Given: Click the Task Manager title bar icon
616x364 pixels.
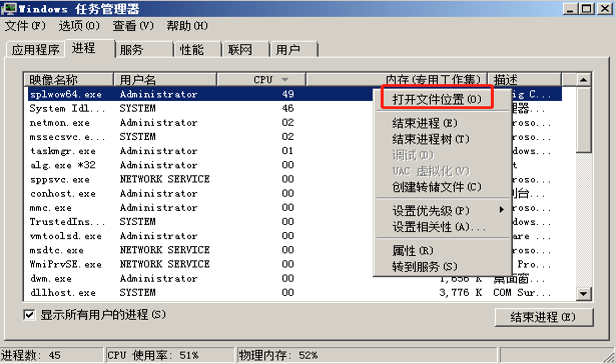Looking at the screenshot, I should (x=9, y=8).
